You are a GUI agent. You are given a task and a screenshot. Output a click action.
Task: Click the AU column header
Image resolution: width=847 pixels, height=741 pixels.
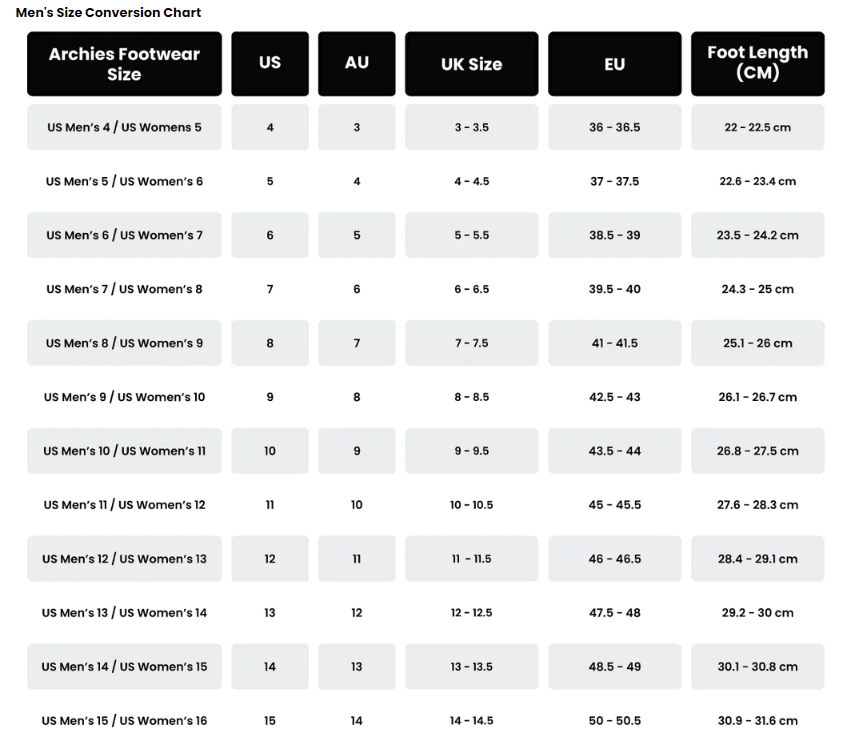coord(357,63)
